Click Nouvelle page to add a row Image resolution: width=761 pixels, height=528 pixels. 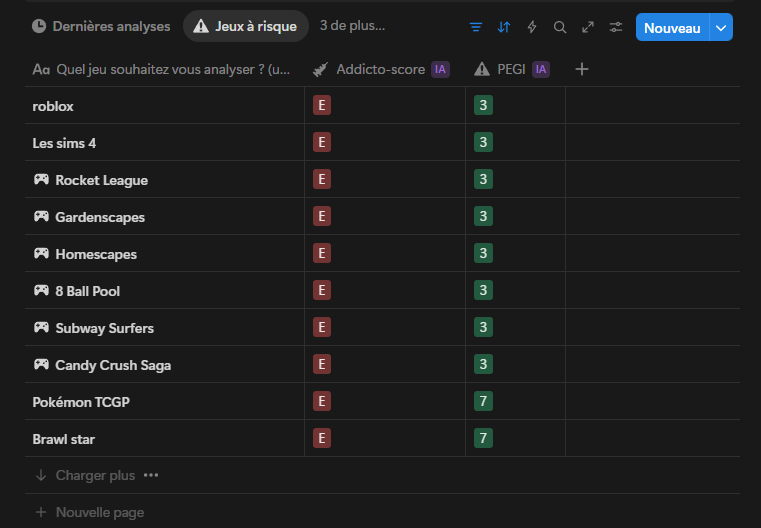[x=99, y=512]
